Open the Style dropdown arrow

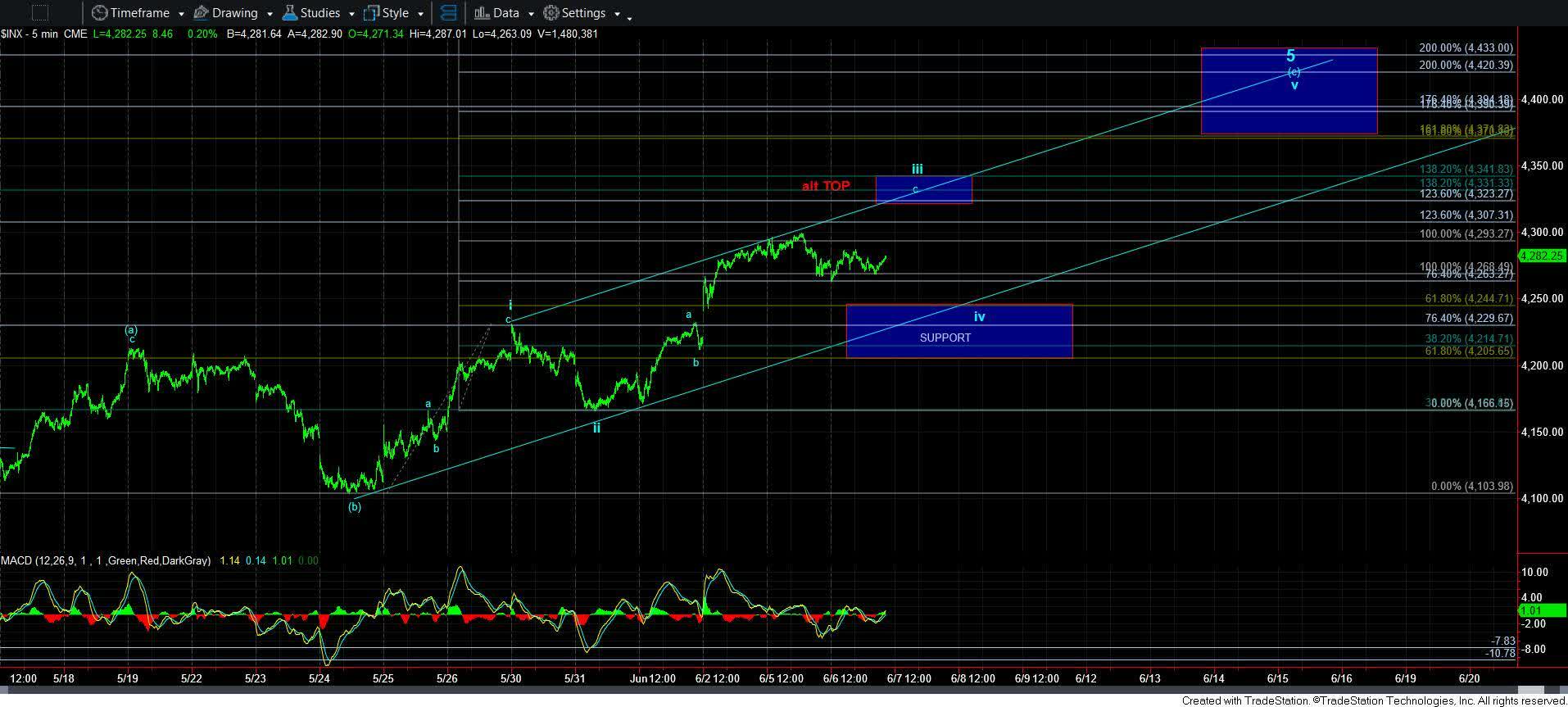coord(420,14)
